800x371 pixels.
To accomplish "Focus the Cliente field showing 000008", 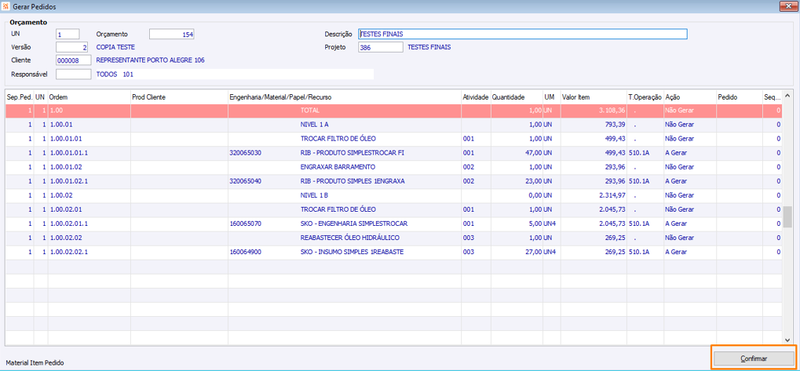I will [73, 61].
